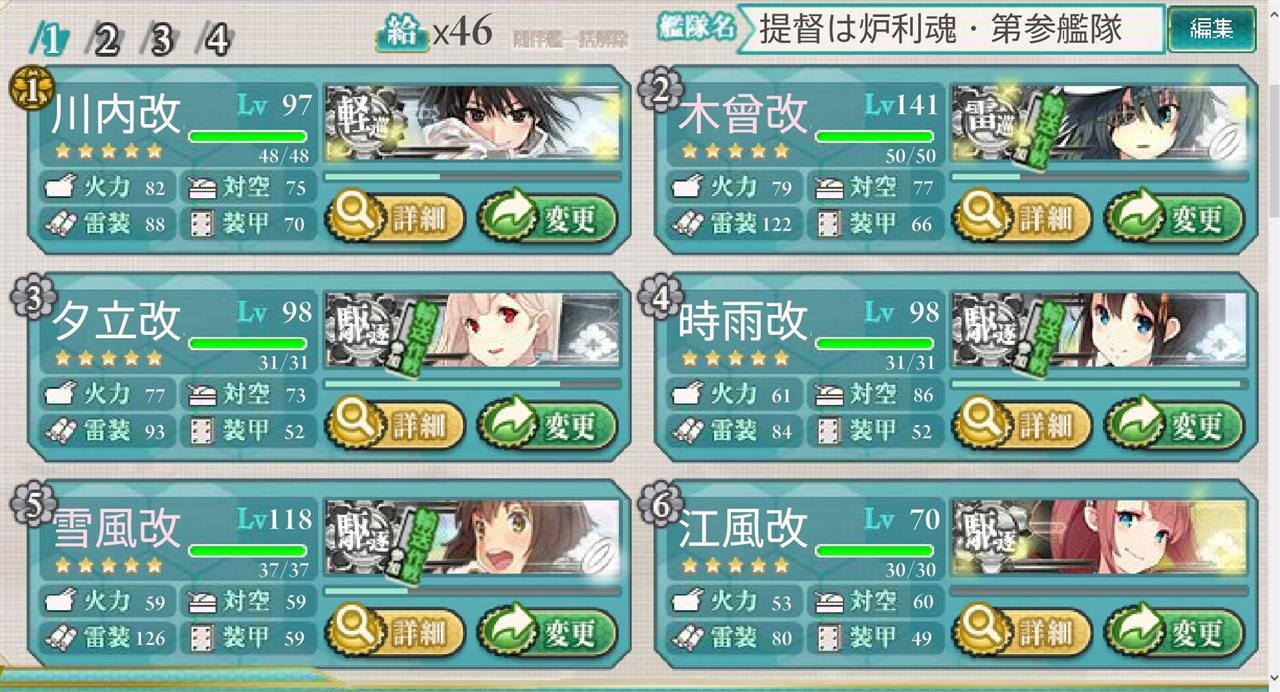The image size is (1280, 692).
Task: Click the fleet name text field
Action: click(x=950, y=30)
